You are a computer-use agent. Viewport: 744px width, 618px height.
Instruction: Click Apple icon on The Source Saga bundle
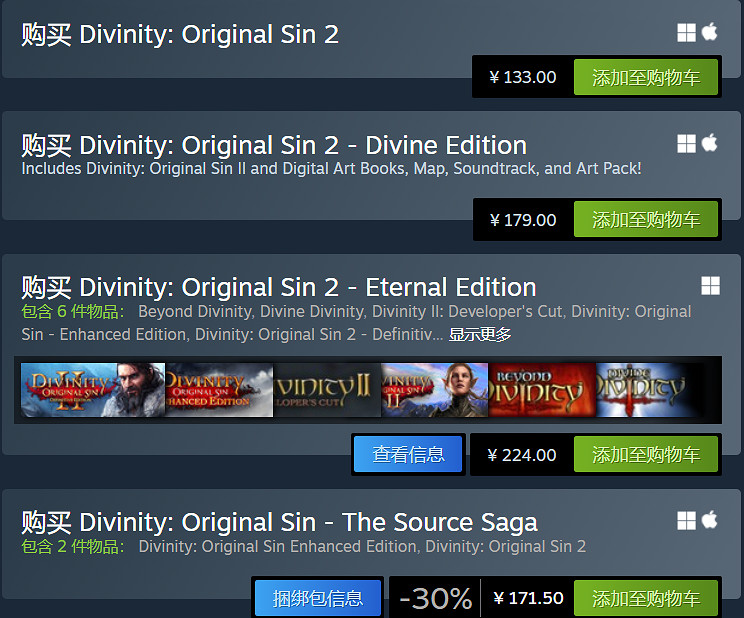(x=710, y=520)
